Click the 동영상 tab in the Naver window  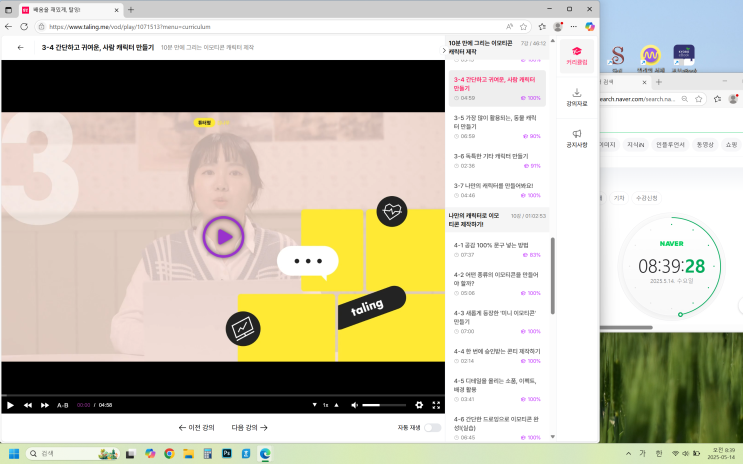[705, 145]
